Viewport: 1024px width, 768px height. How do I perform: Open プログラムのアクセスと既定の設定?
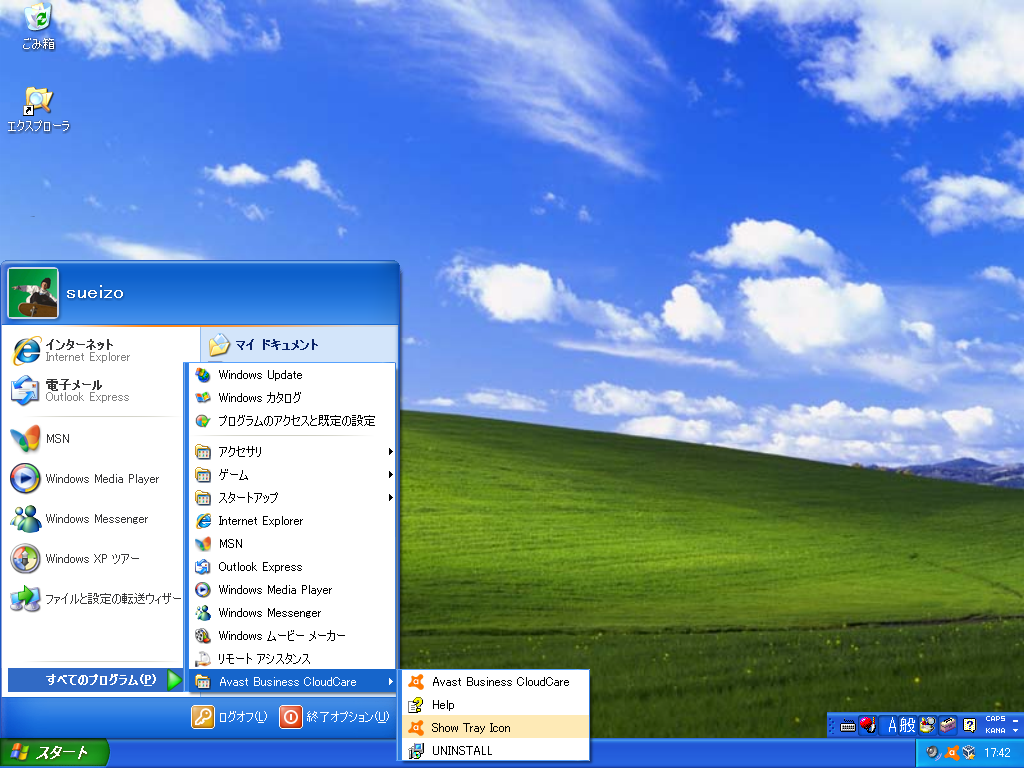[292, 421]
